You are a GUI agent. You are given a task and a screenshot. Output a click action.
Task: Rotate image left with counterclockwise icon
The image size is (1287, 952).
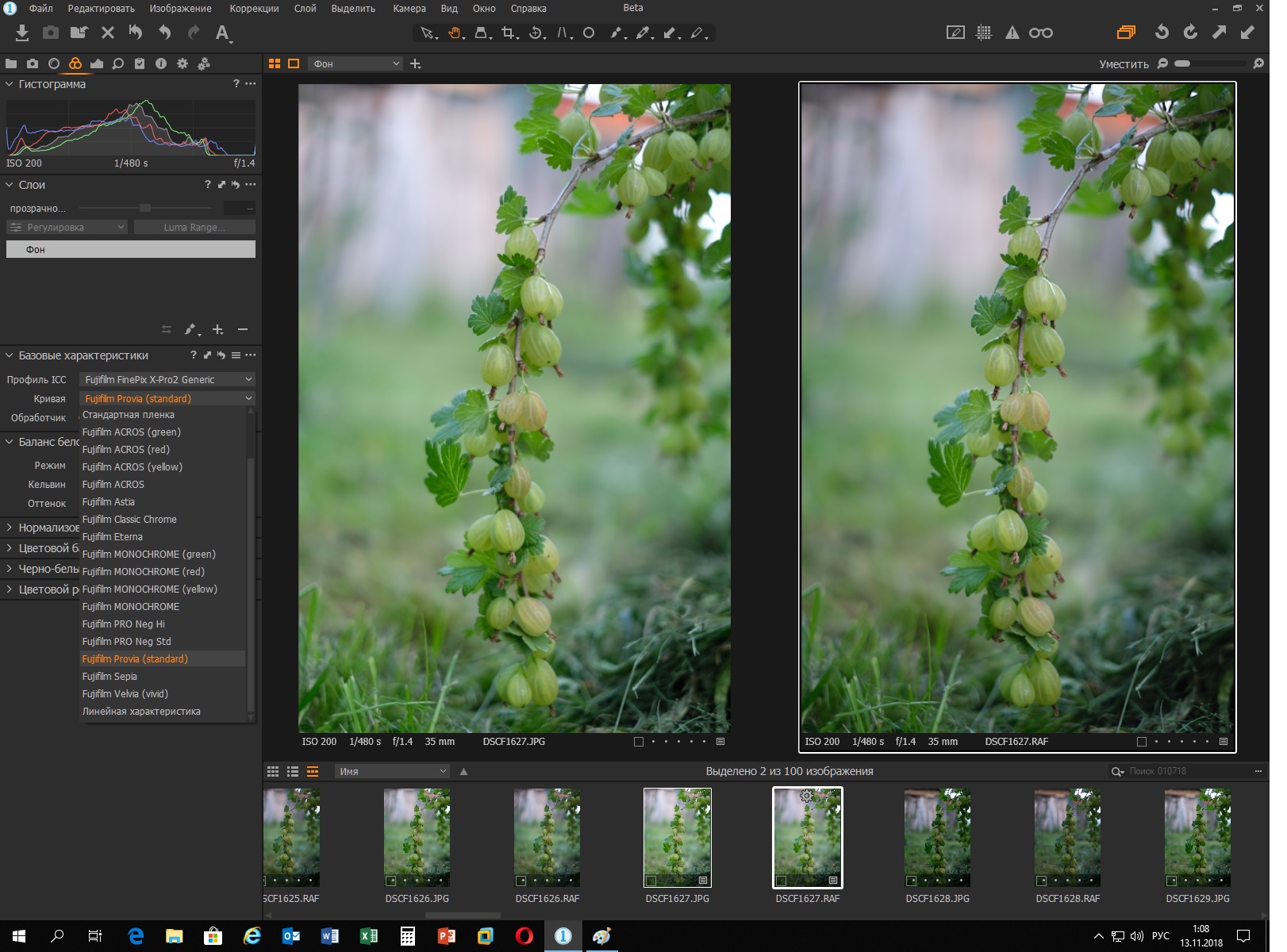pos(1162,33)
